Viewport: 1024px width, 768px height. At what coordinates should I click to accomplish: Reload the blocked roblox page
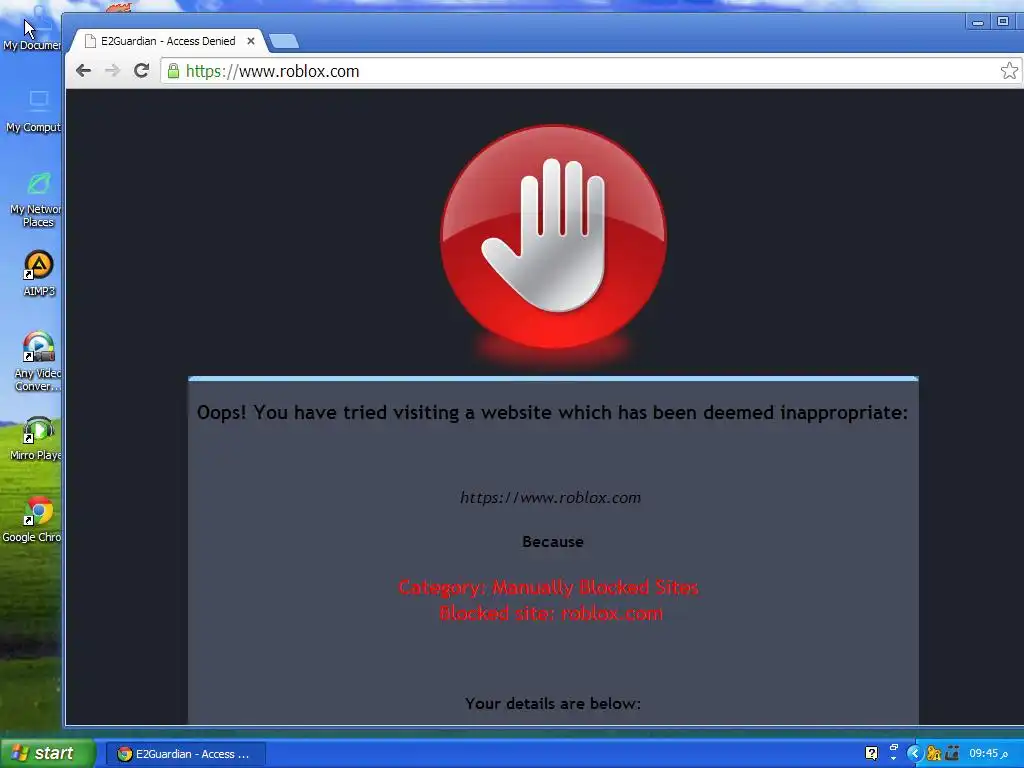[x=141, y=71]
